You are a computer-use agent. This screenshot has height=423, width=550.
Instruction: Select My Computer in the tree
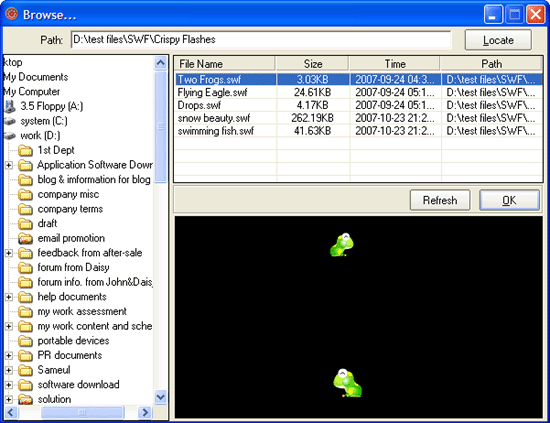click(31, 92)
